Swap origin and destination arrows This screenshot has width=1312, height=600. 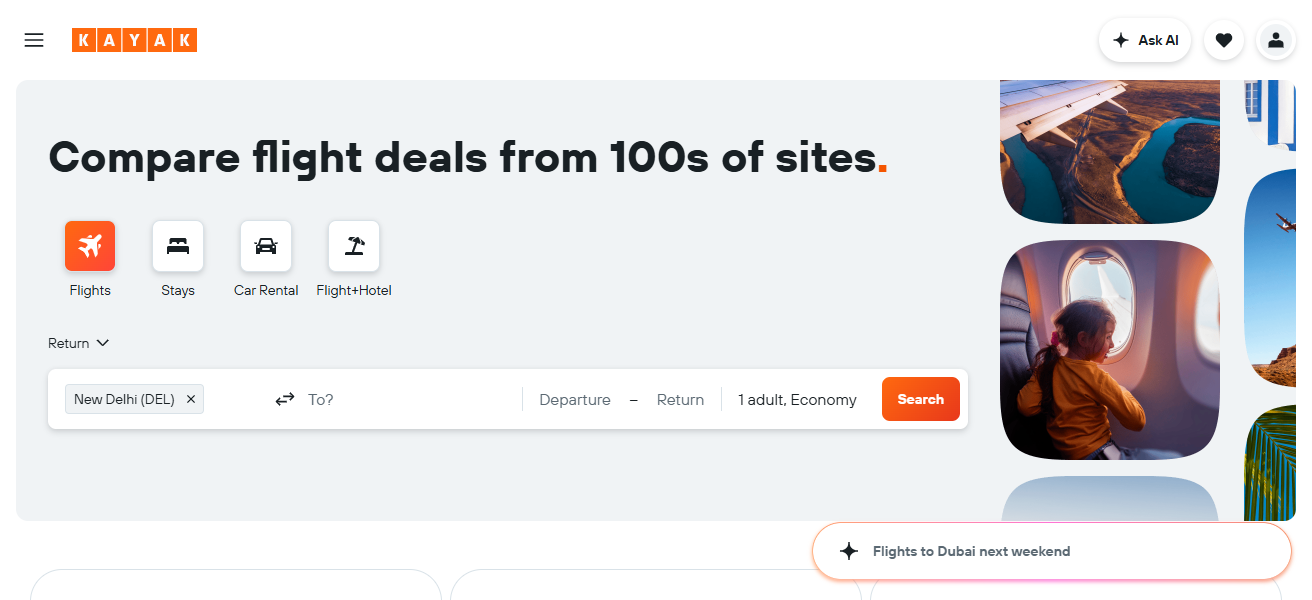click(x=285, y=399)
